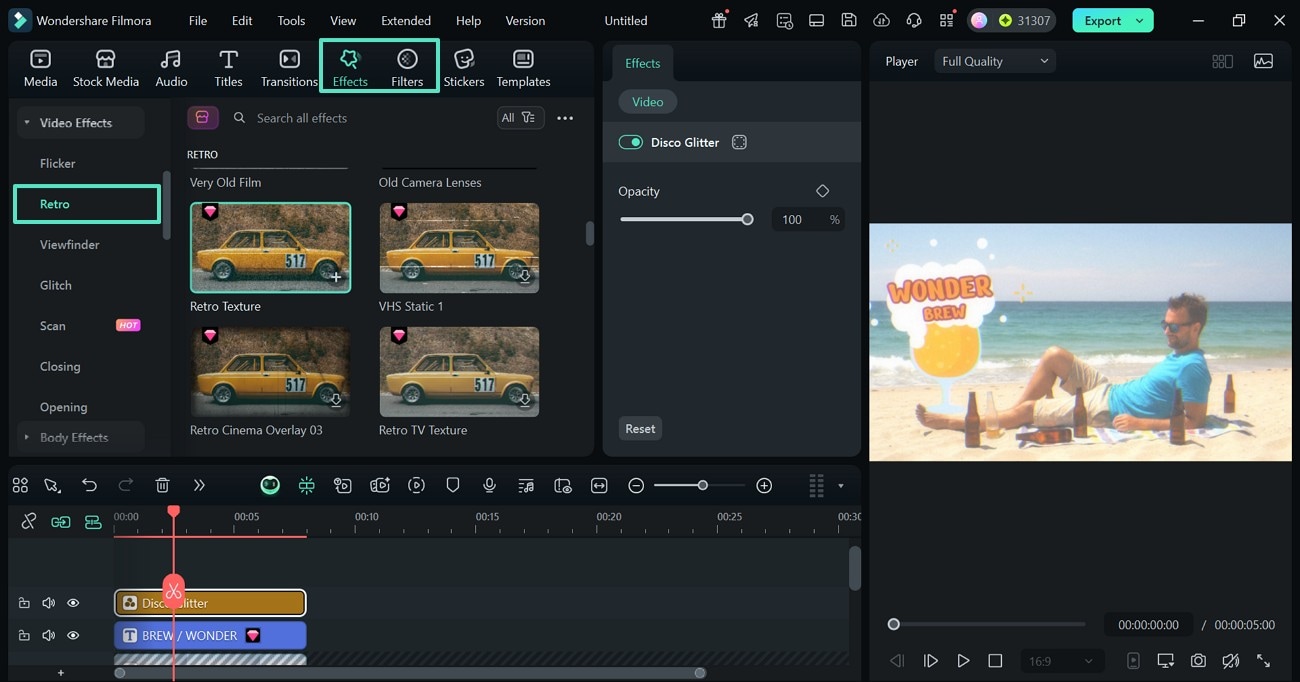Viewport: 1300px width, 682px height.
Task: Click the paper plane share icon
Action: click(752, 20)
